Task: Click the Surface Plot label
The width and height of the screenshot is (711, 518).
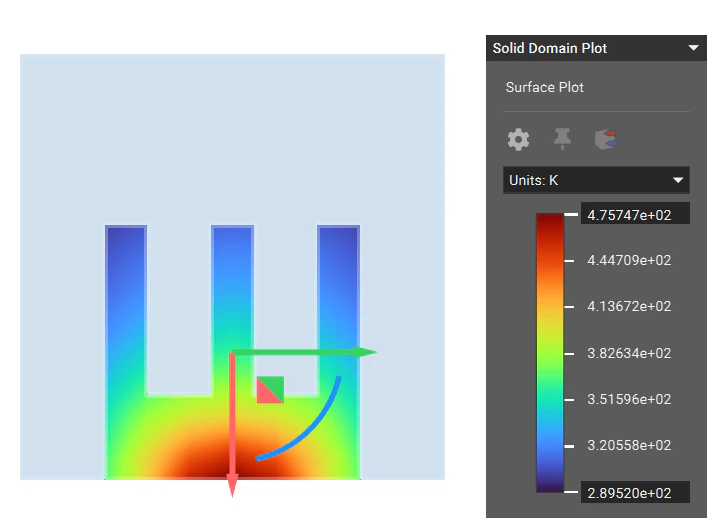Action: [x=545, y=87]
